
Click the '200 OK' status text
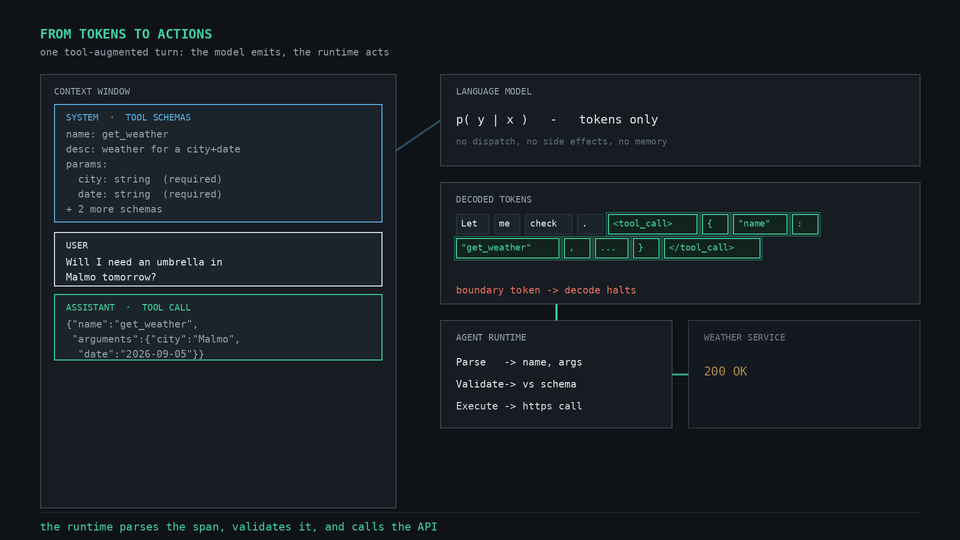(726, 371)
